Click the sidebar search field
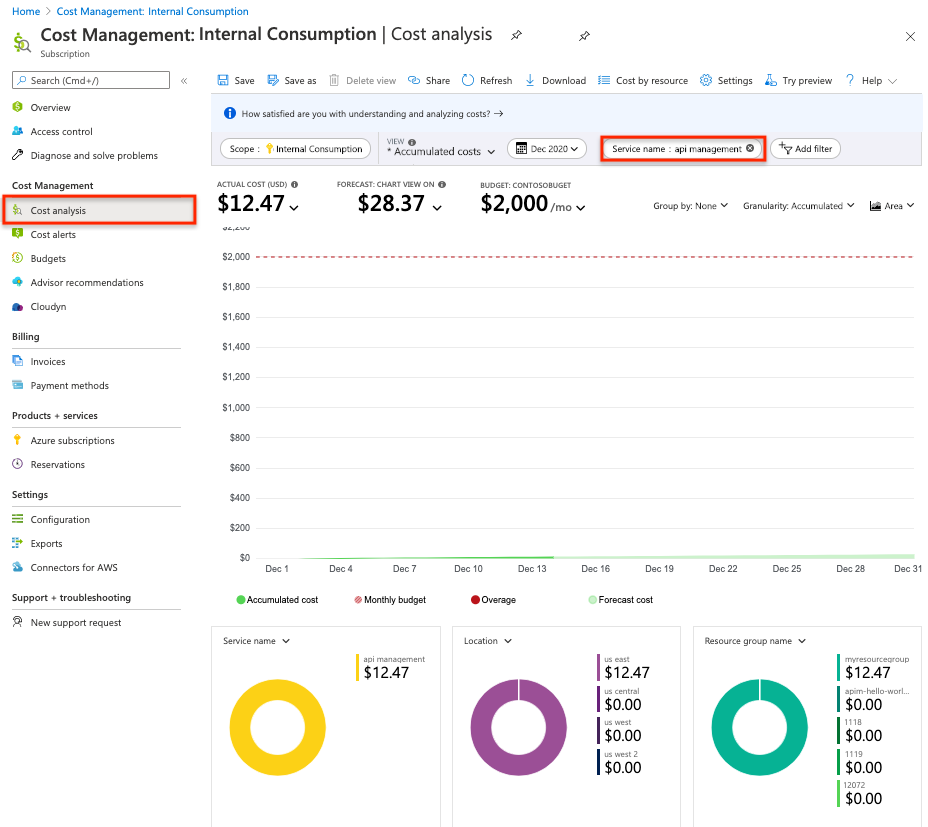 click(x=92, y=81)
